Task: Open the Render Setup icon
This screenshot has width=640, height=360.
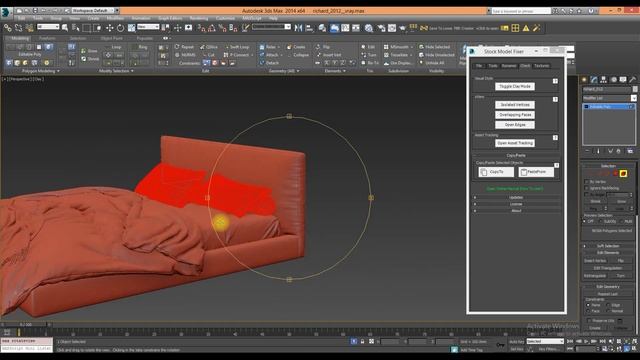Action: (x=381, y=28)
